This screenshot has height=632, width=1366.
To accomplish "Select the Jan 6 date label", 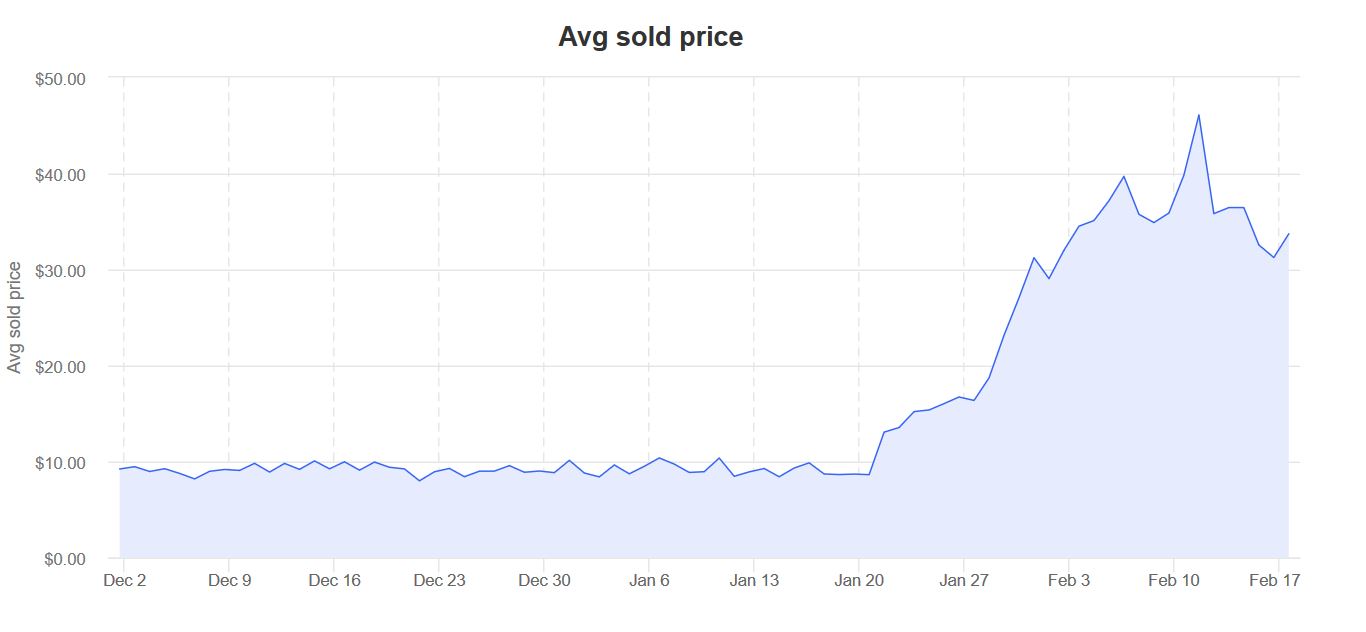I will coord(649,581).
